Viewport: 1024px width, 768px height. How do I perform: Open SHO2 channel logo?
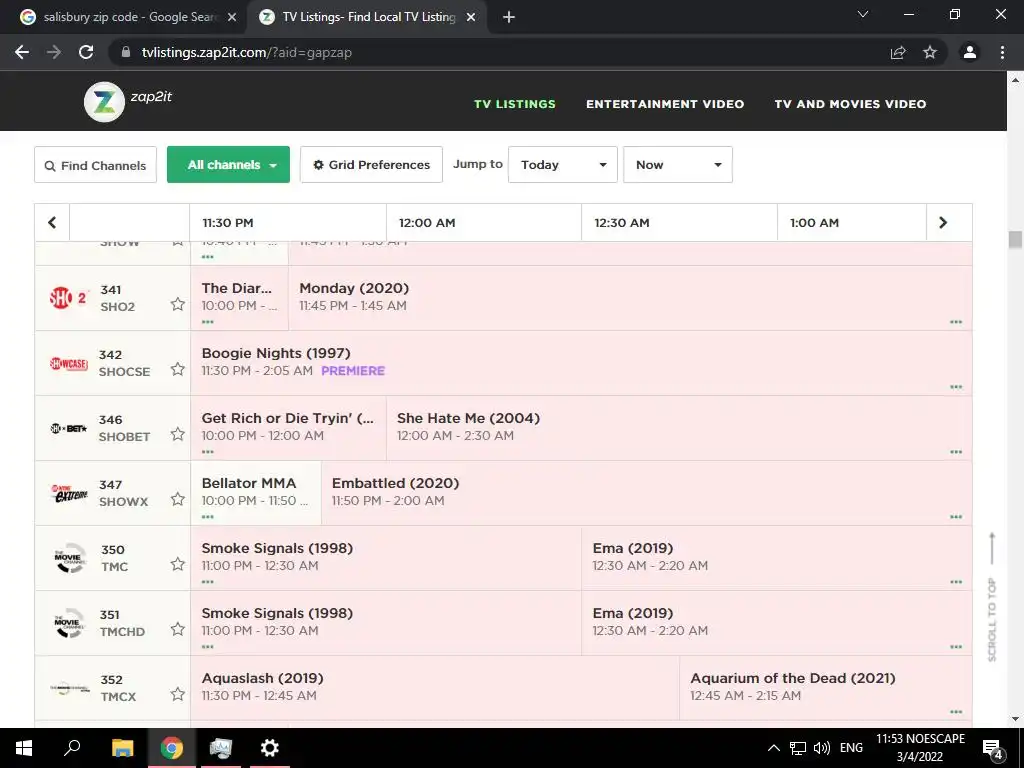click(x=69, y=298)
